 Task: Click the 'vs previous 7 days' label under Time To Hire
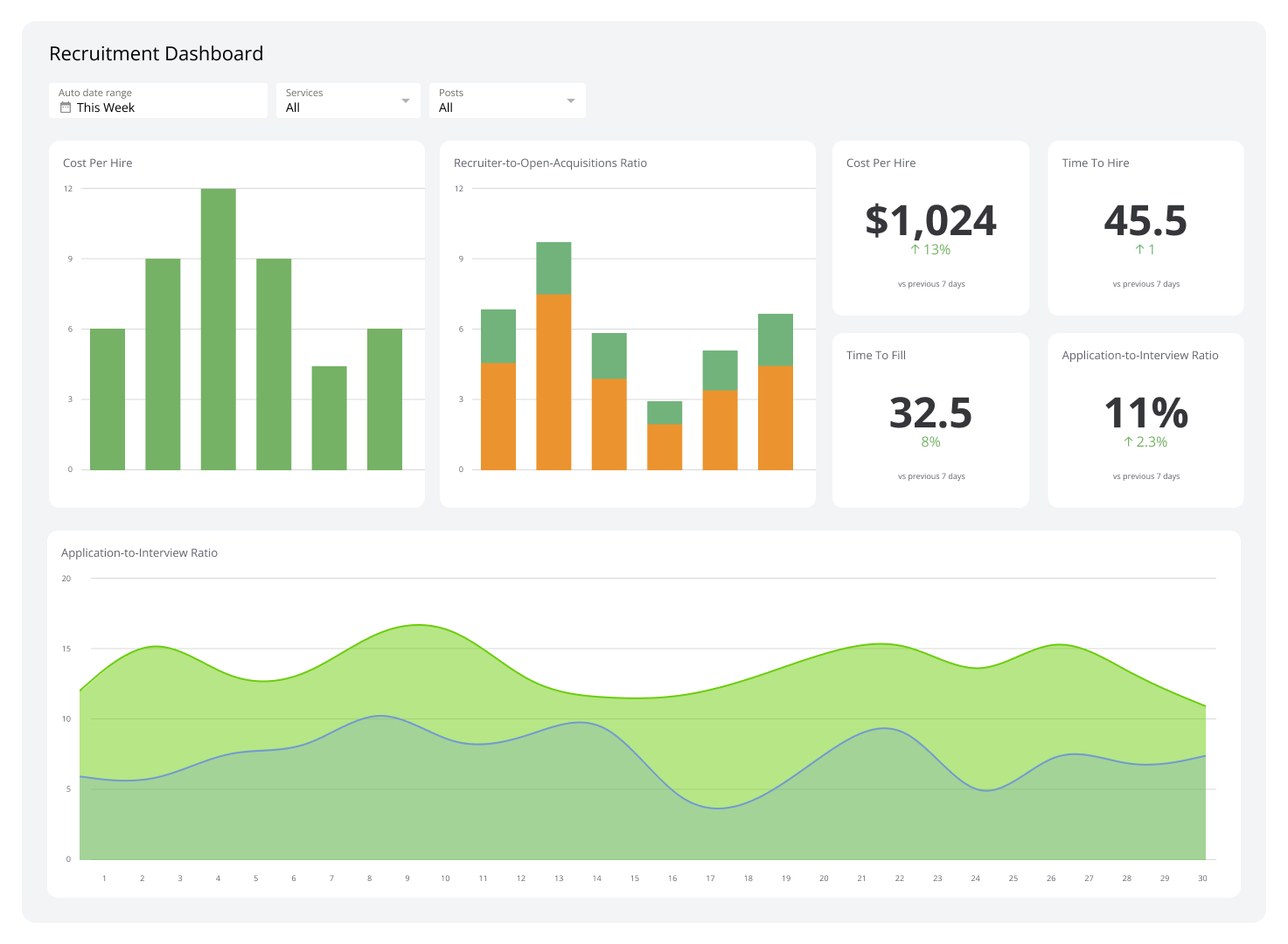coord(1145,283)
